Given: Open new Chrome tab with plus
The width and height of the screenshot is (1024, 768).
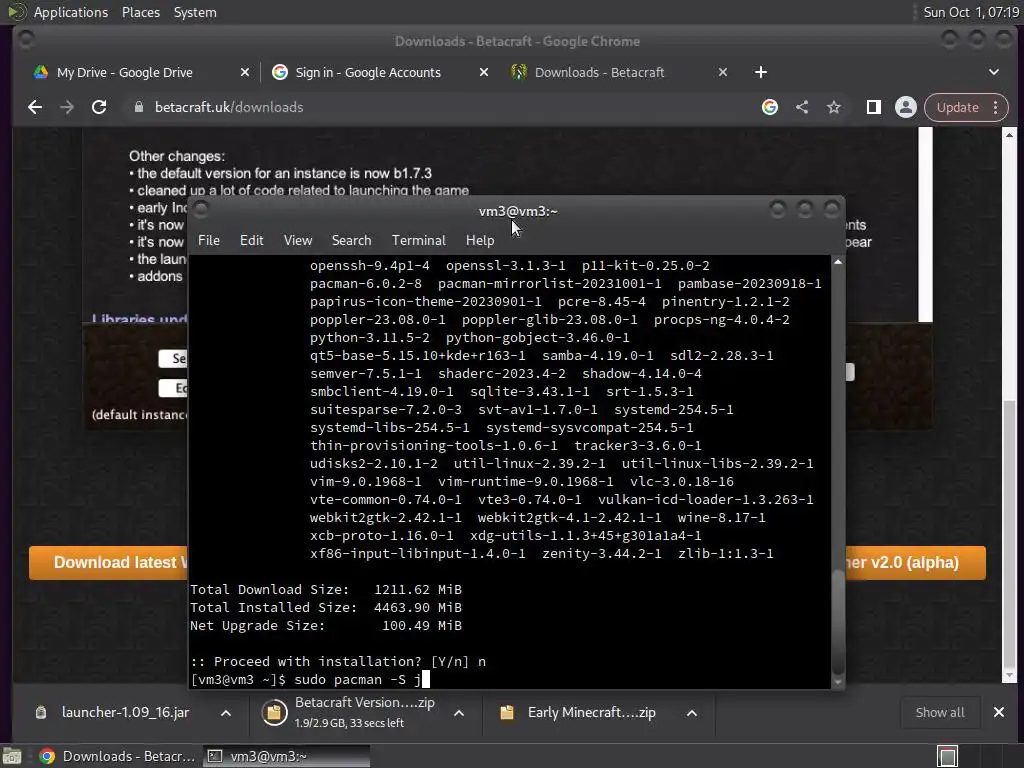Looking at the screenshot, I should 761,72.
